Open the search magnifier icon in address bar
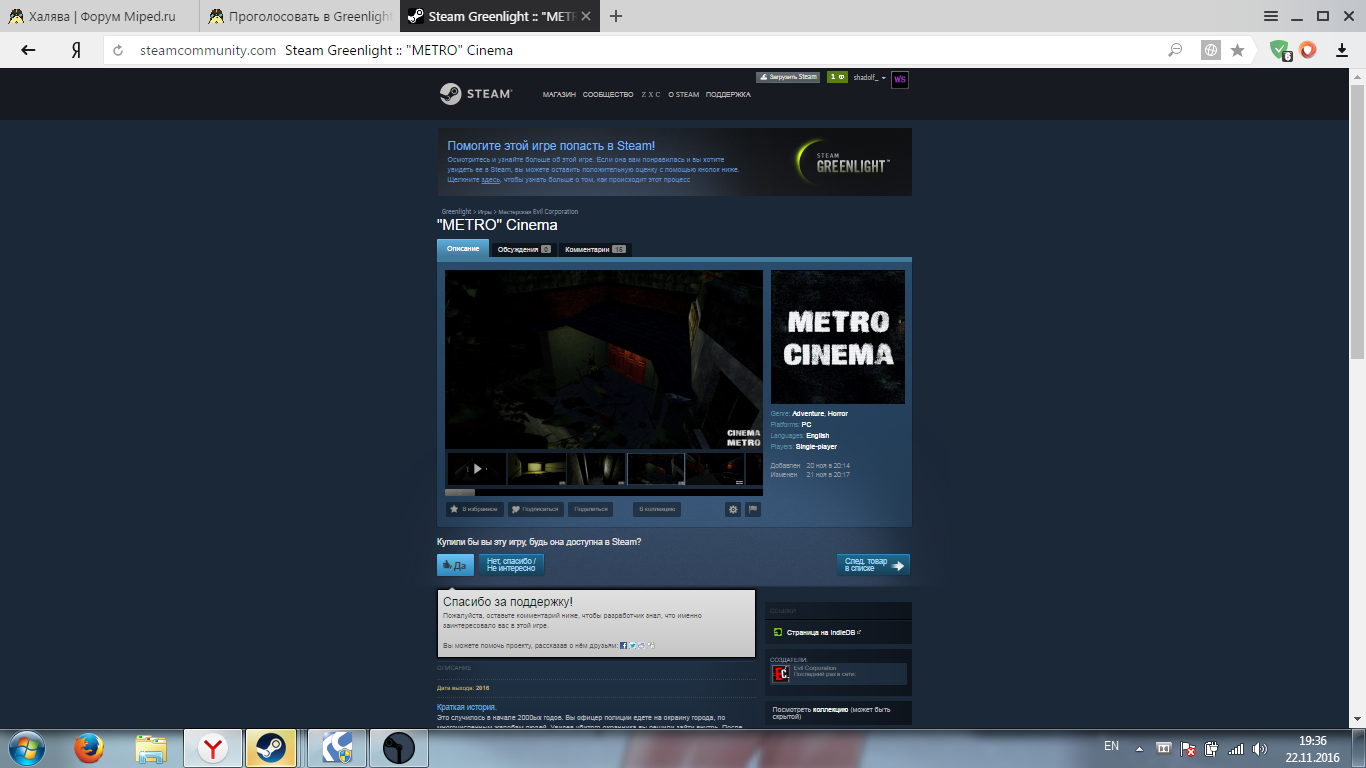1366x768 pixels. [x=1176, y=50]
